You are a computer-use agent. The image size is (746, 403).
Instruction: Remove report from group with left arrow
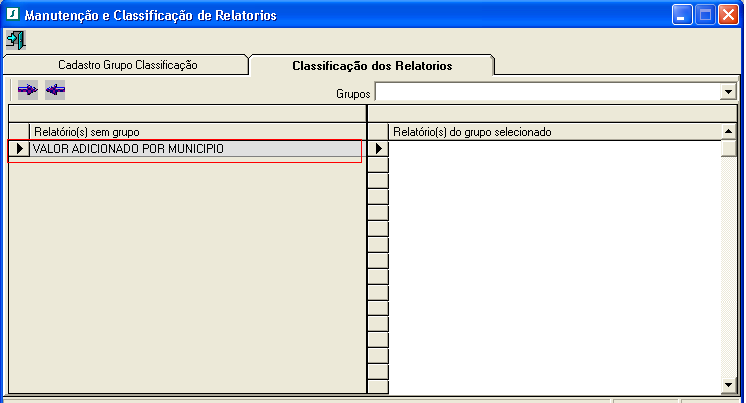tap(55, 89)
